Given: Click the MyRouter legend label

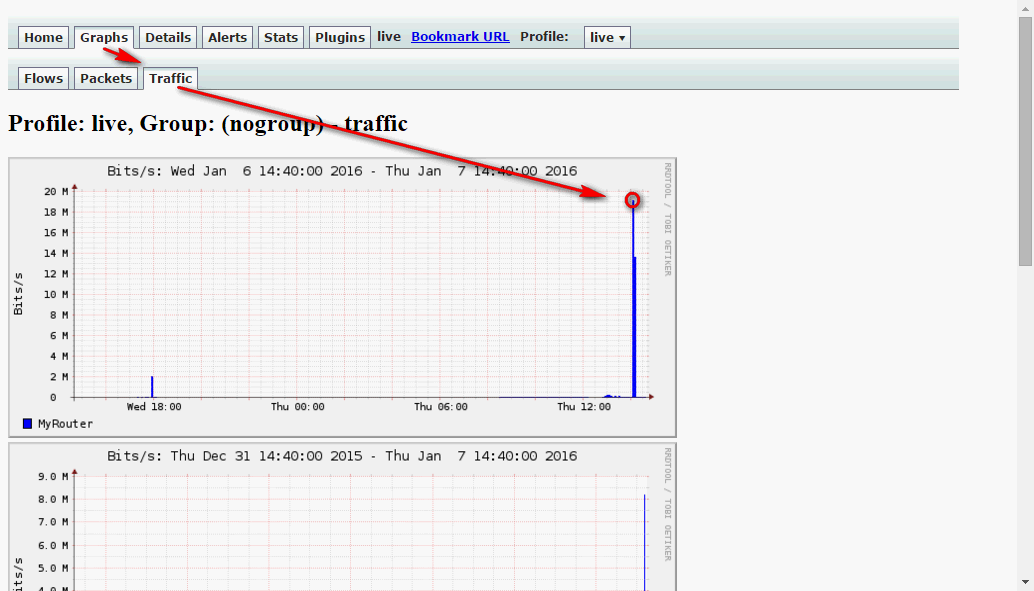Looking at the screenshot, I should (65, 423).
